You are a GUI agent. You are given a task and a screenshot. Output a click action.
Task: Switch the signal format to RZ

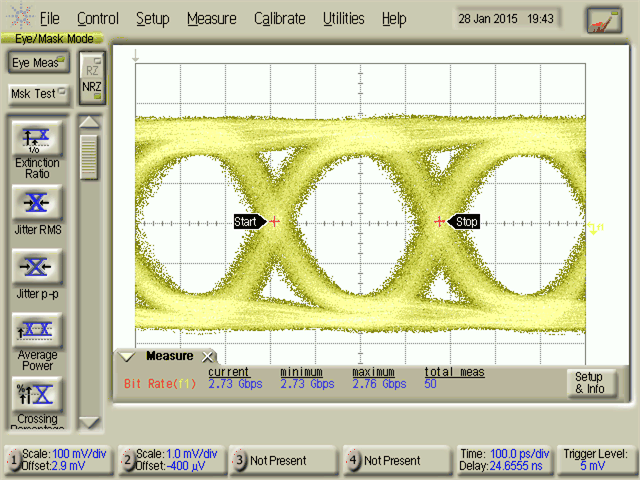coord(92,68)
